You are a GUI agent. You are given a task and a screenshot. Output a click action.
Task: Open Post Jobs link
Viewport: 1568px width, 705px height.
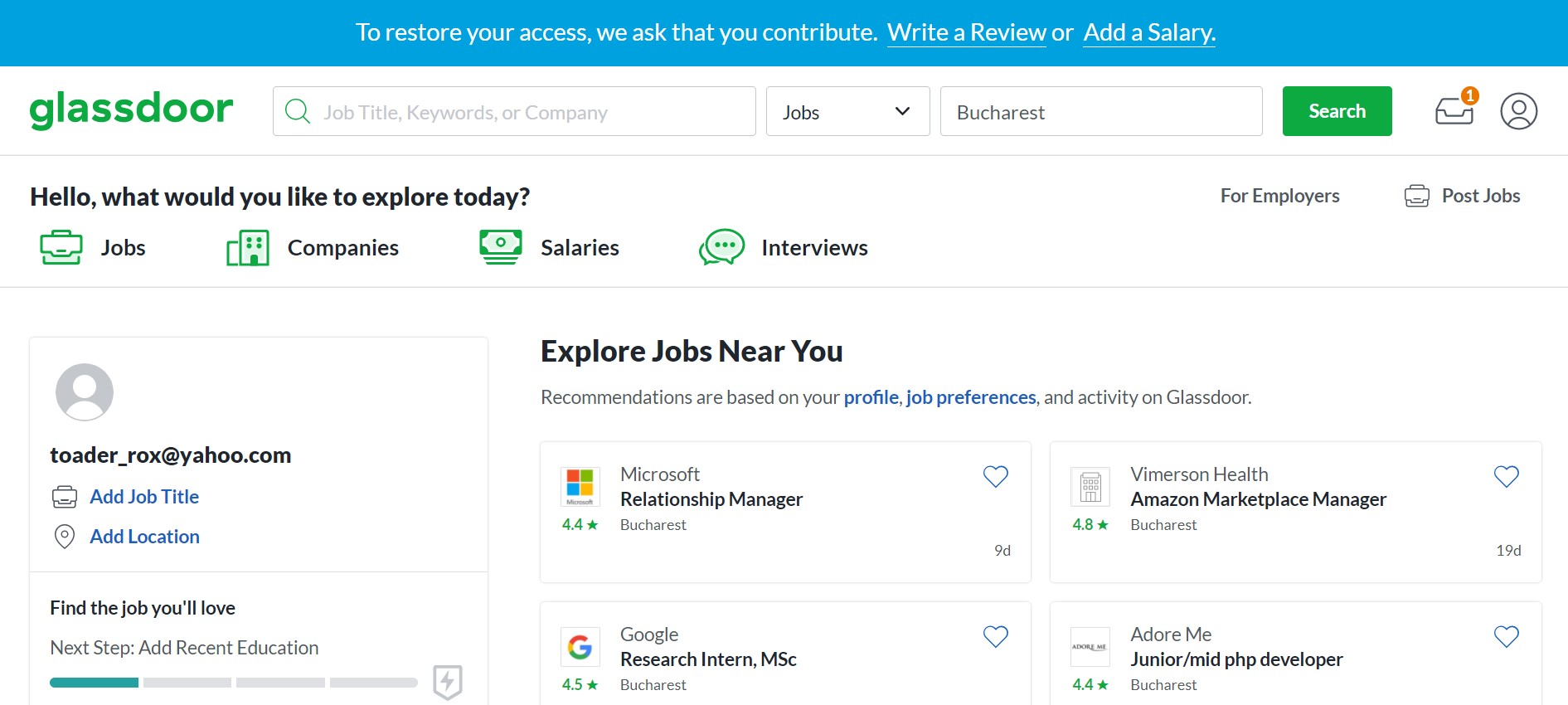[1481, 196]
